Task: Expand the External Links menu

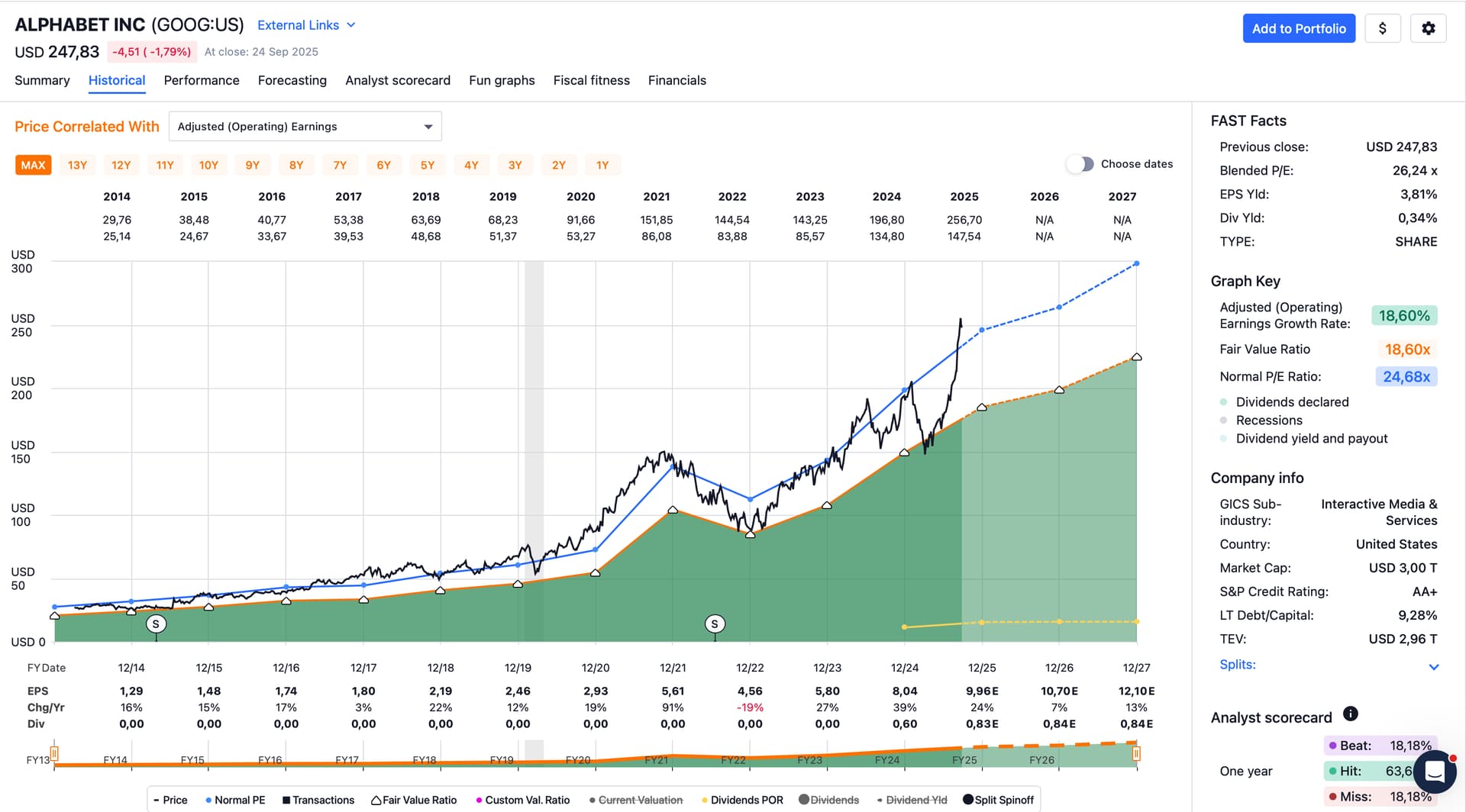Action: click(306, 25)
